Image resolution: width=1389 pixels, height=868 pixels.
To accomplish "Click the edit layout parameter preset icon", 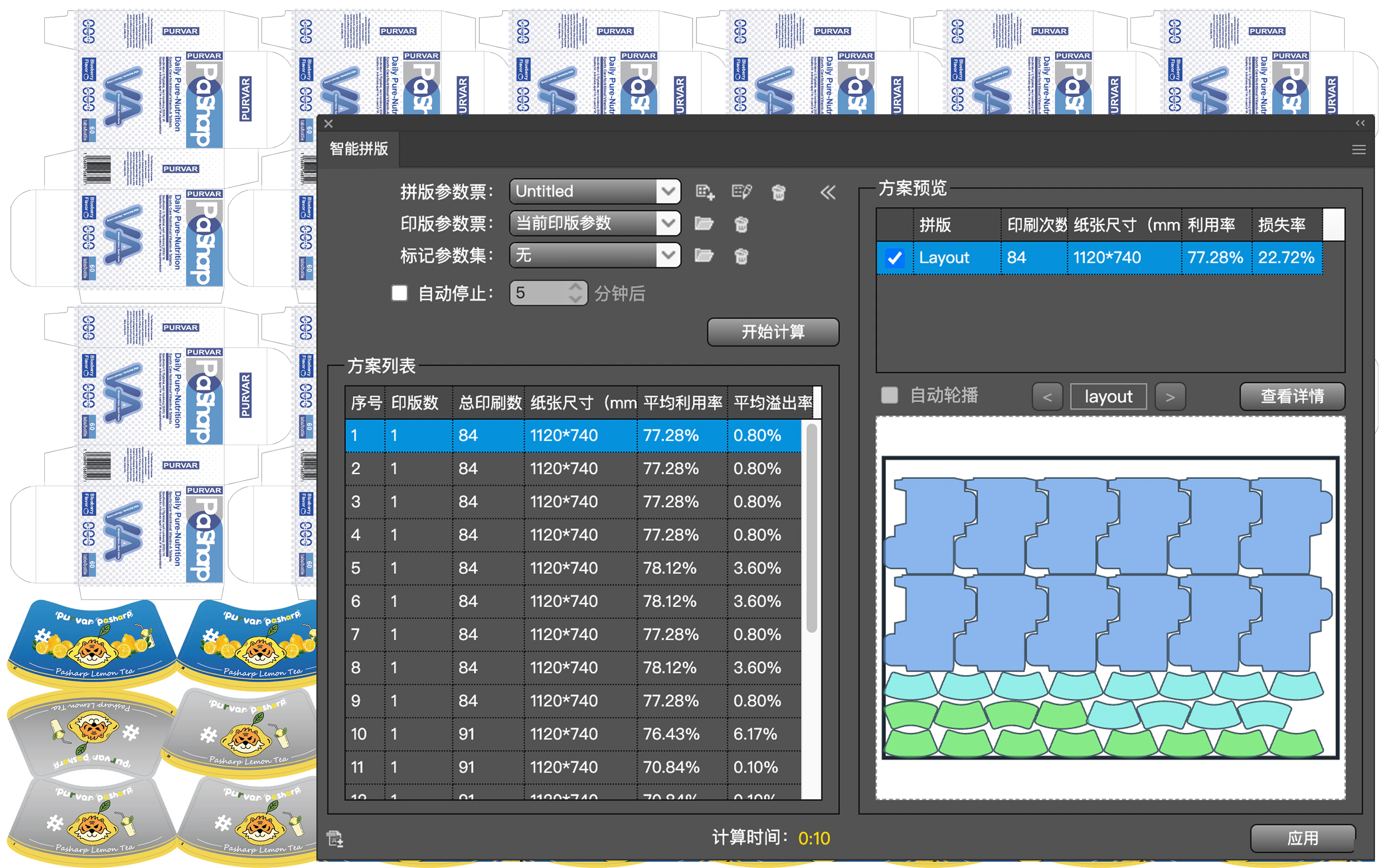I will point(742,192).
